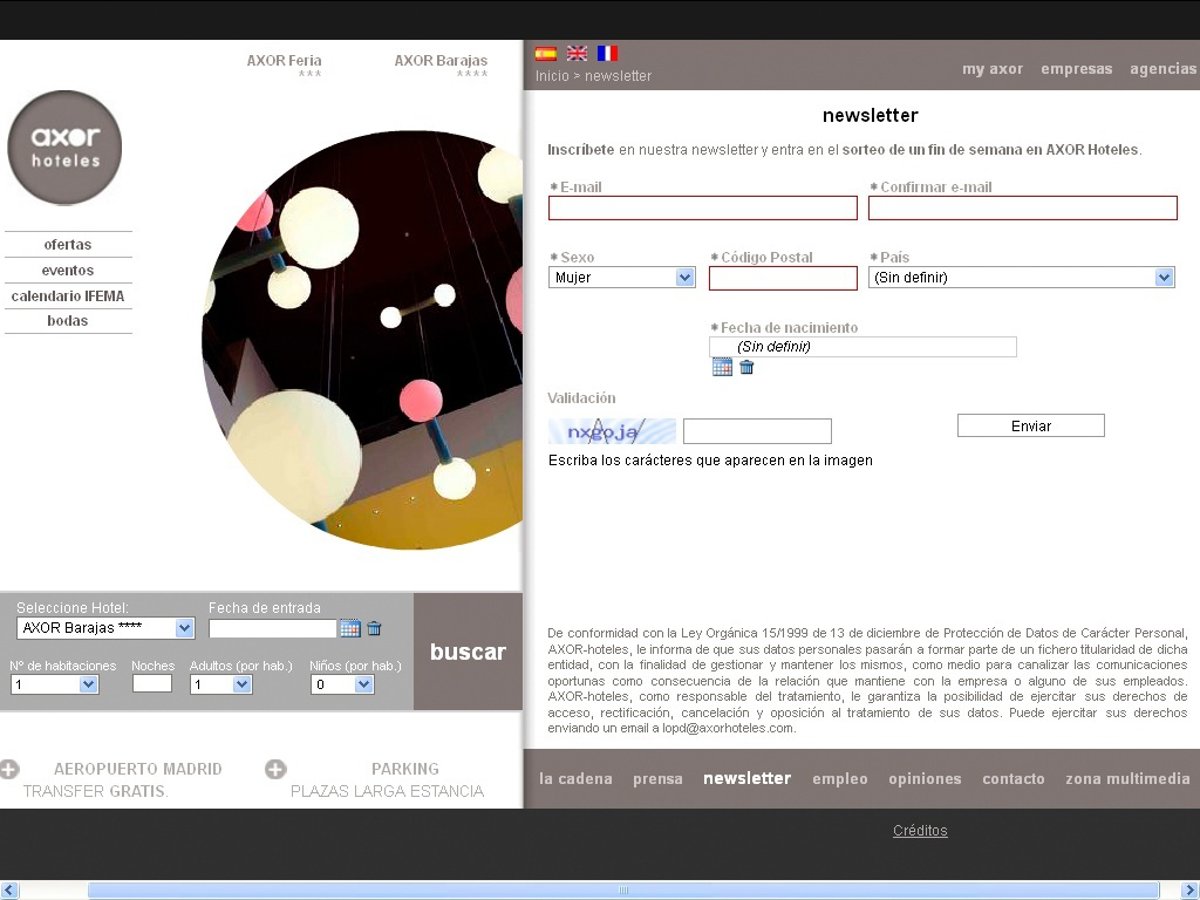This screenshot has width=1200, height=900.
Task: Open the Créditos link
Action: pos(920,831)
